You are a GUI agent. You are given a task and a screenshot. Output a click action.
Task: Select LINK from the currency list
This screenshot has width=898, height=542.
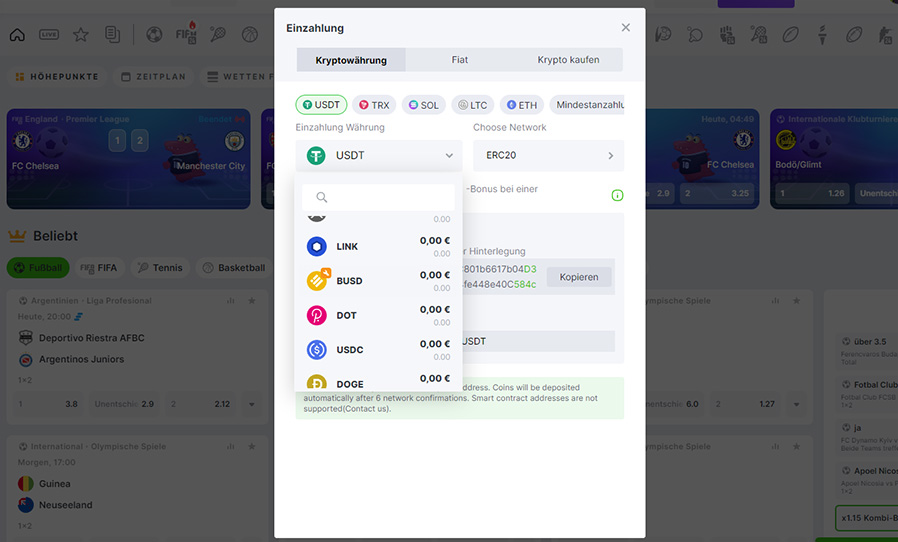(x=378, y=246)
